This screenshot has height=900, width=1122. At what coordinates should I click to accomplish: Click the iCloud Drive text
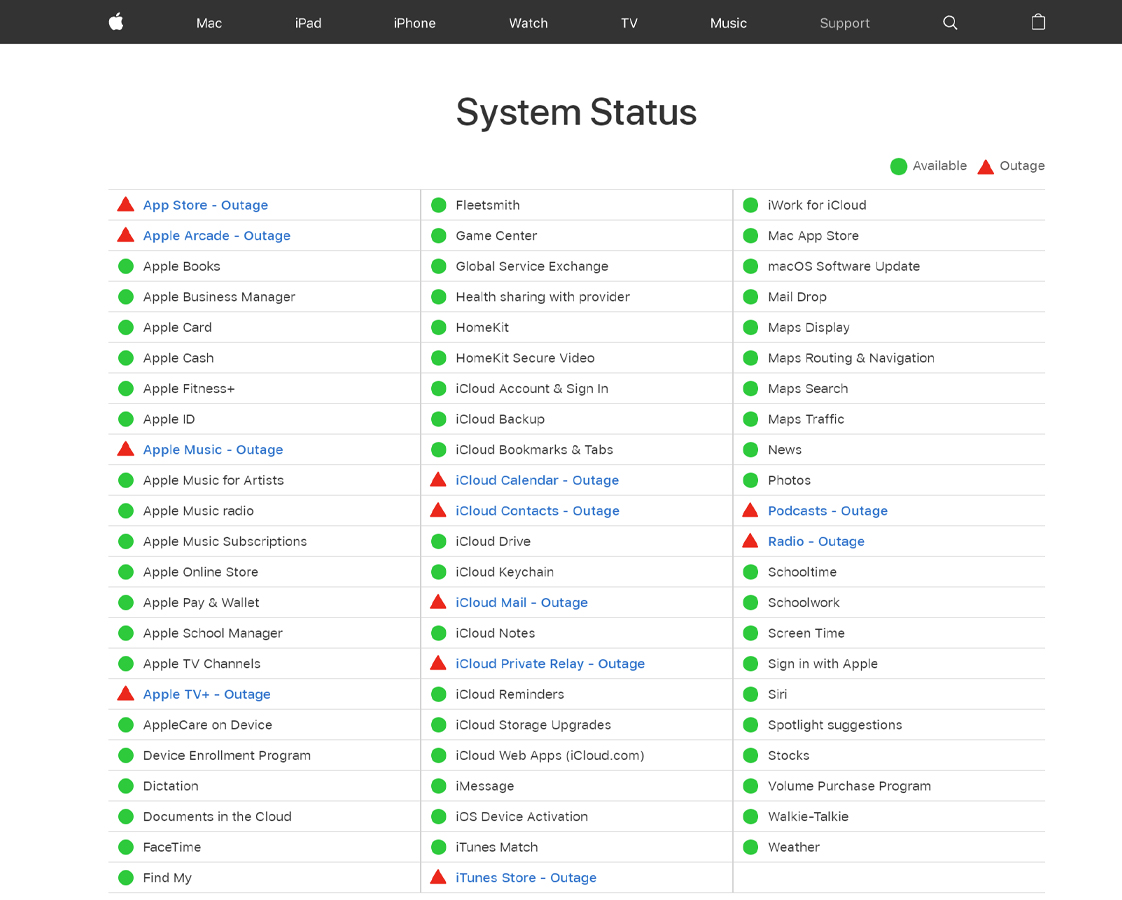point(493,542)
